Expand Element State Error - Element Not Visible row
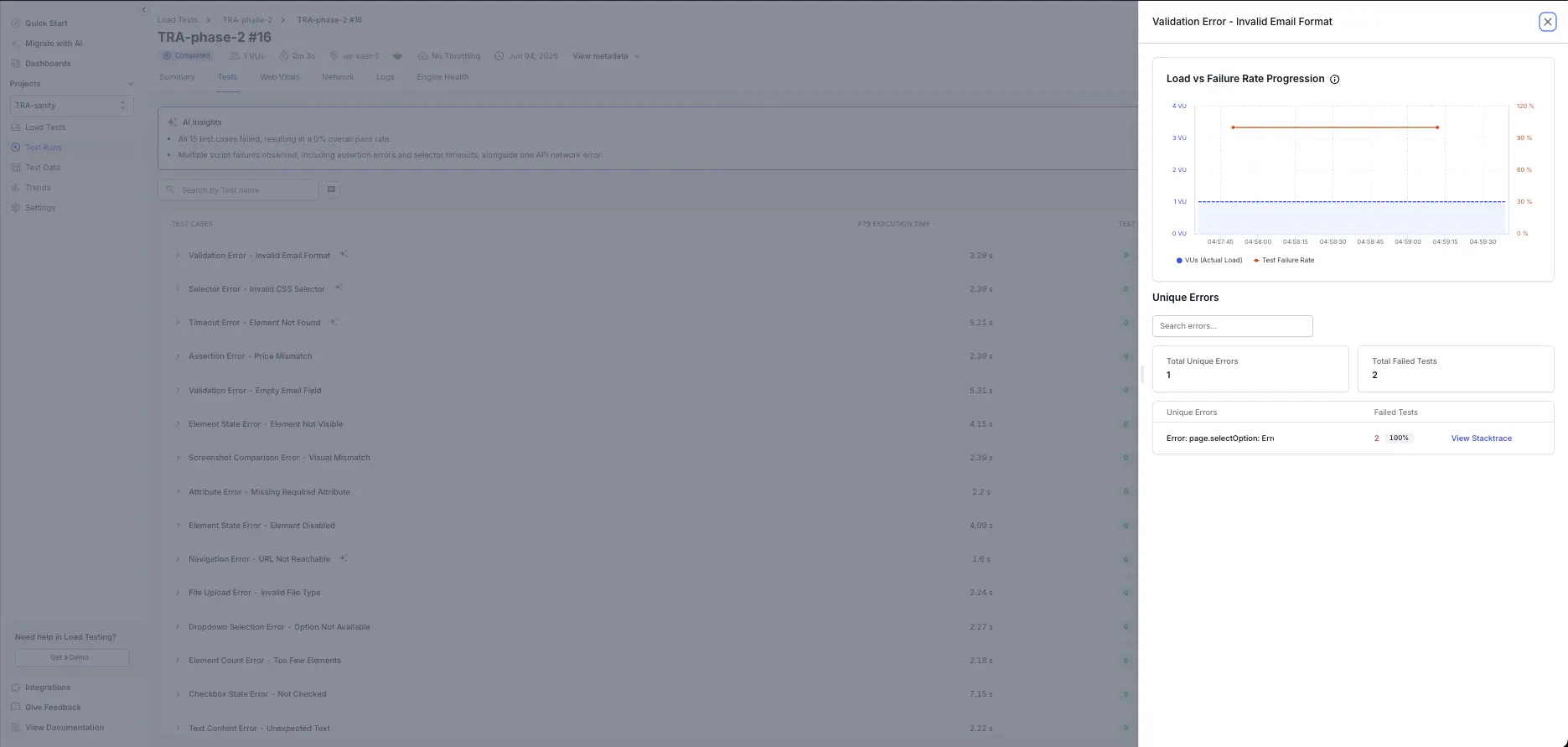The width and height of the screenshot is (1568, 747). pyautogui.click(x=178, y=424)
